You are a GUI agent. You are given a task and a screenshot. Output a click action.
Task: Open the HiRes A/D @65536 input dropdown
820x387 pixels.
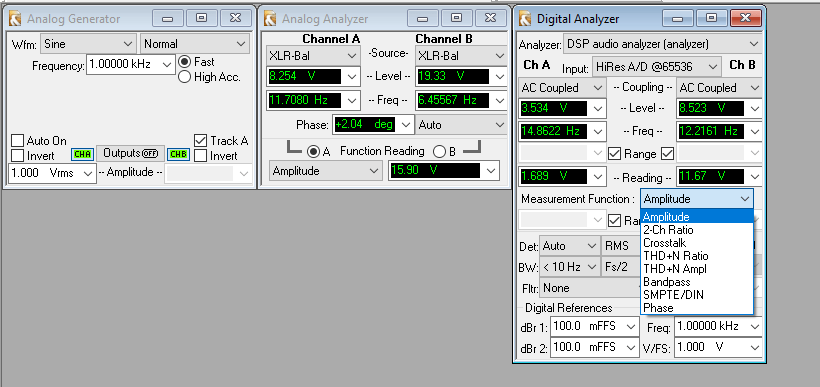click(x=656, y=67)
